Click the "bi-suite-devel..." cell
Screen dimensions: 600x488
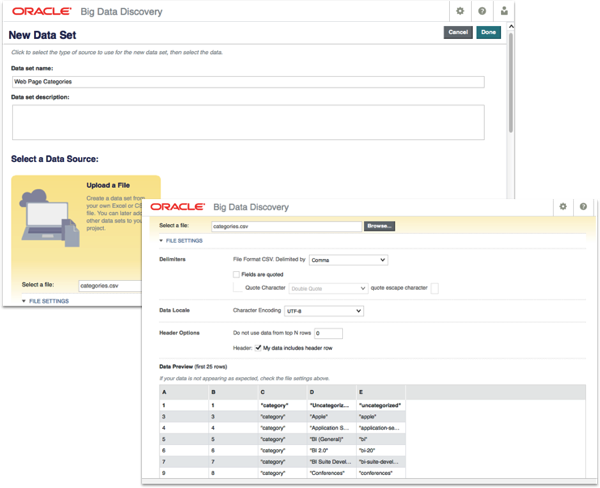coord(381,462)
